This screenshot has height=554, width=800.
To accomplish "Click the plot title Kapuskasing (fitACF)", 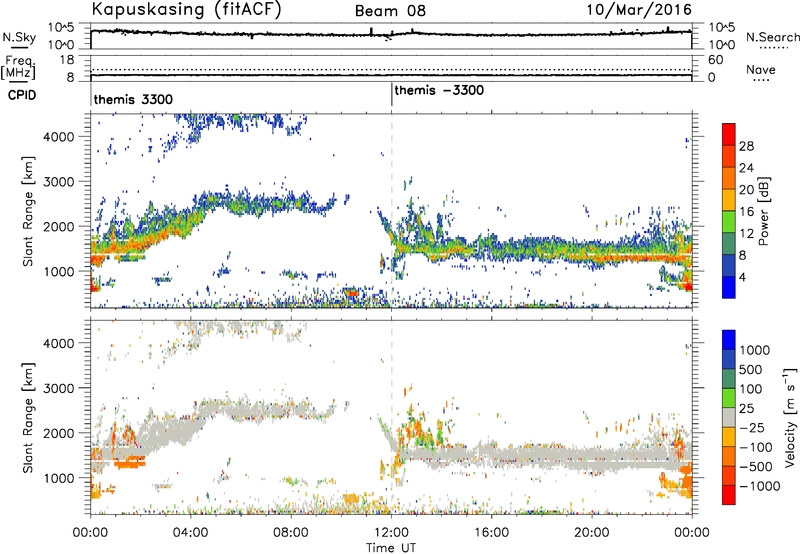I will pos(186,9).
